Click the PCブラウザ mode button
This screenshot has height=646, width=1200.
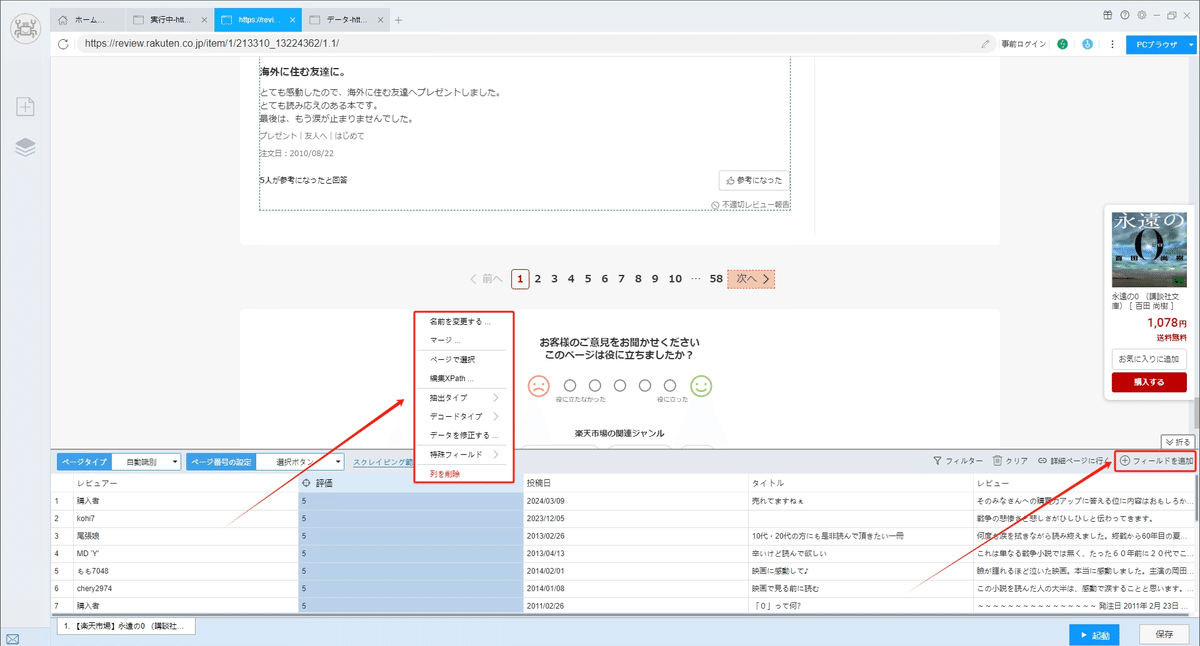click(x=1154, y=44)
